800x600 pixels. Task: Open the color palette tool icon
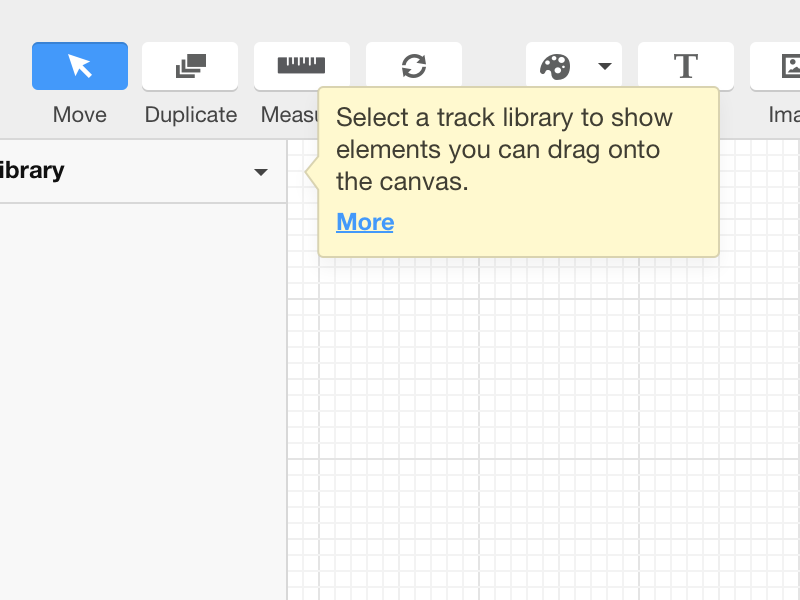(x=555, y=66)
